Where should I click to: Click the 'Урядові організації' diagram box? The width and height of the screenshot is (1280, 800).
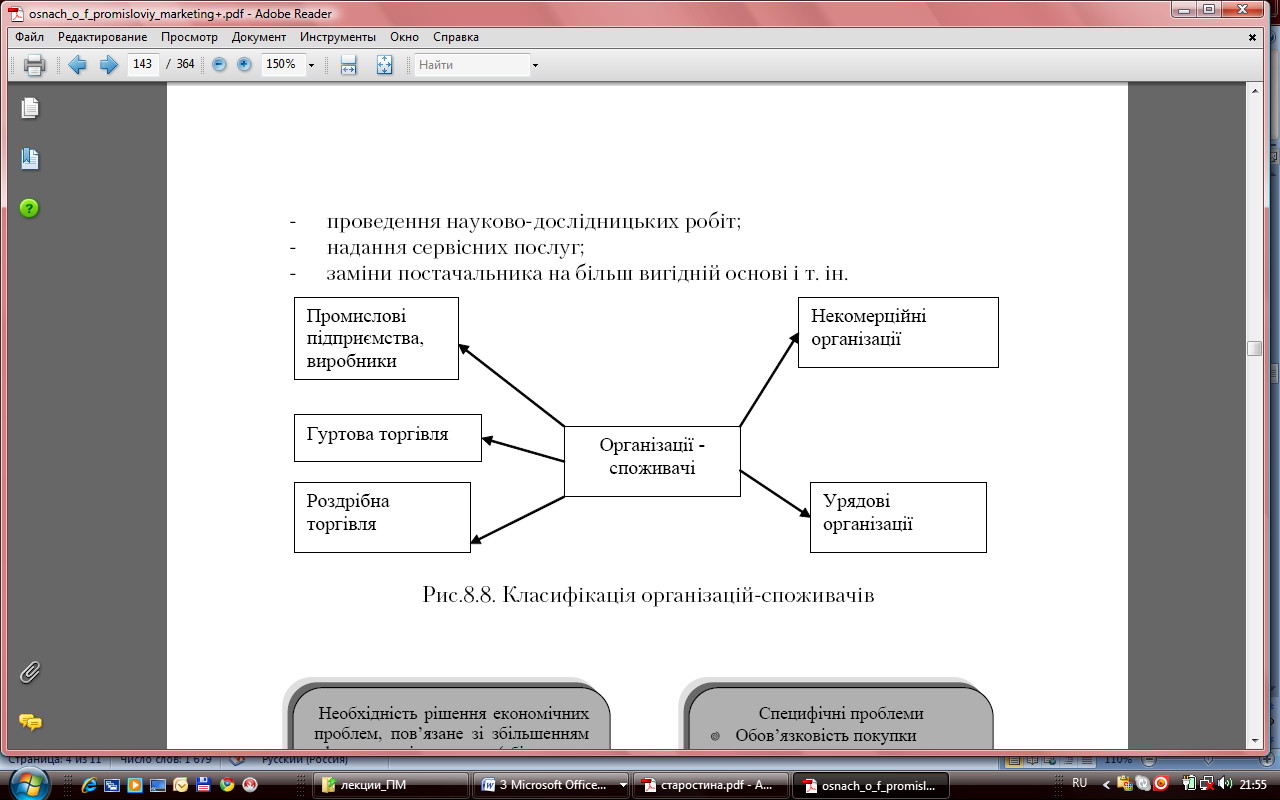(x=898, y=517)
